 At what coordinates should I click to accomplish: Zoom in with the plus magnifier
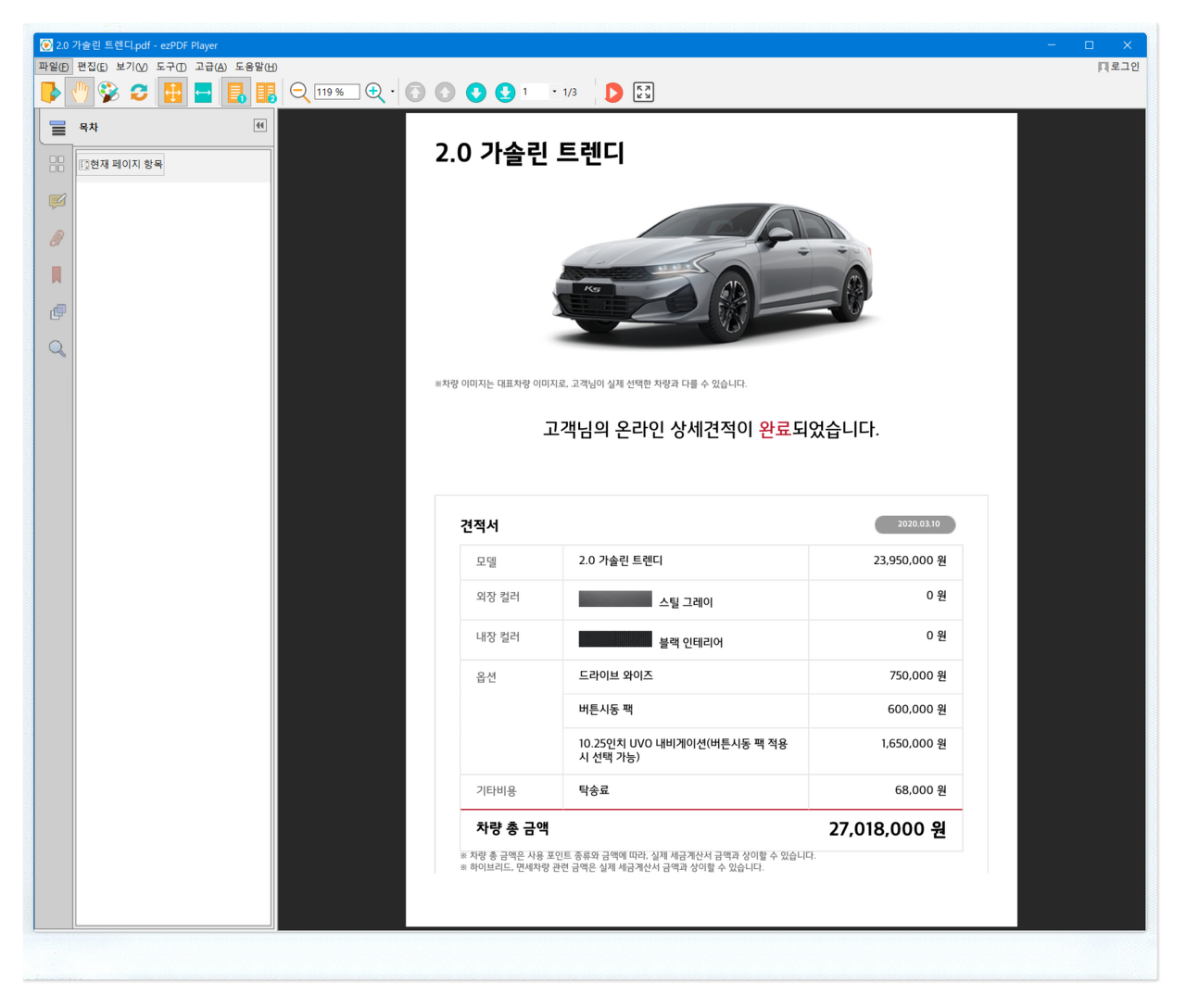click(x=374, y=92)
